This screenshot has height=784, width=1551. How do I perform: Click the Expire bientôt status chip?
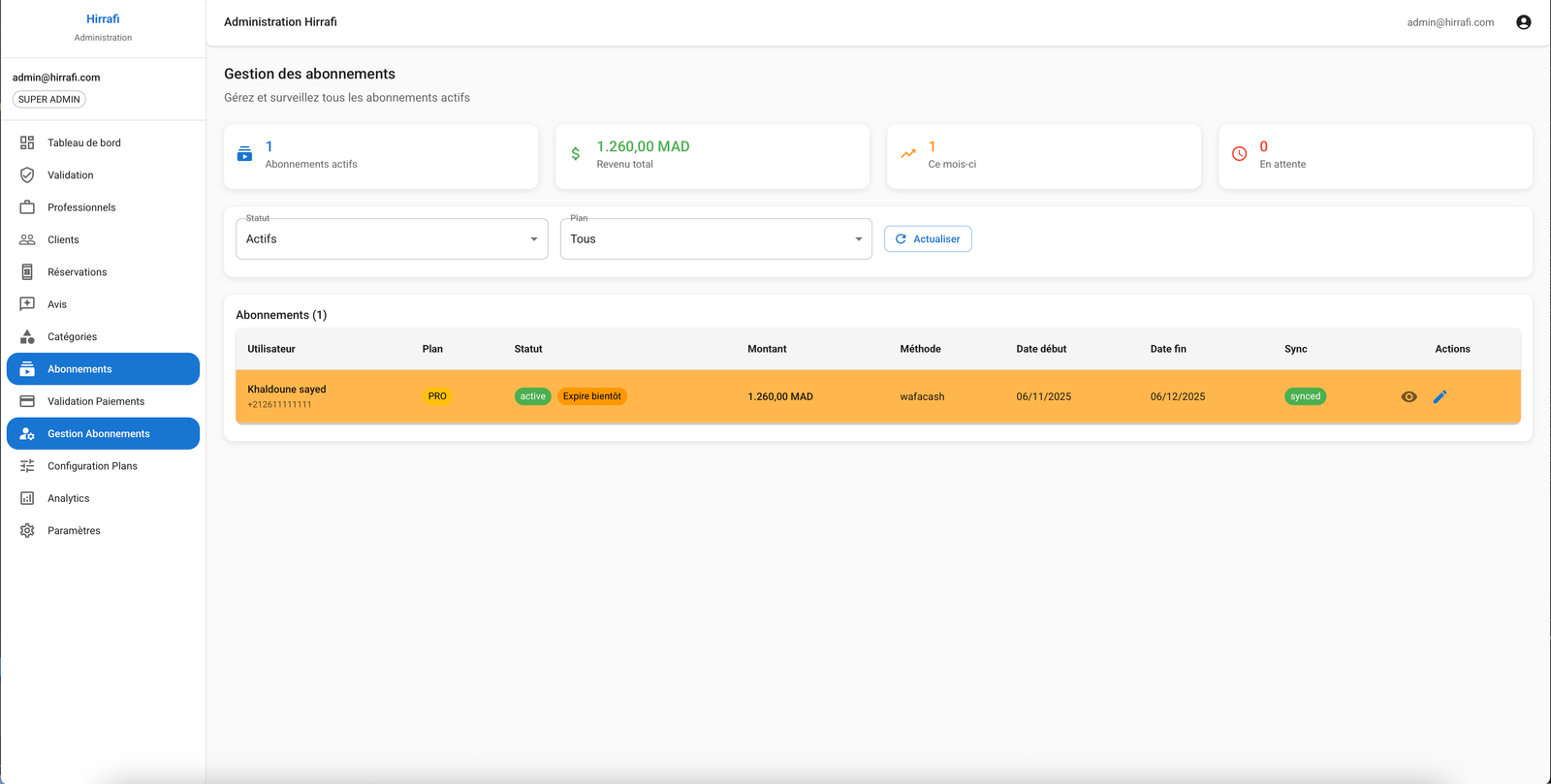[592, 396]
